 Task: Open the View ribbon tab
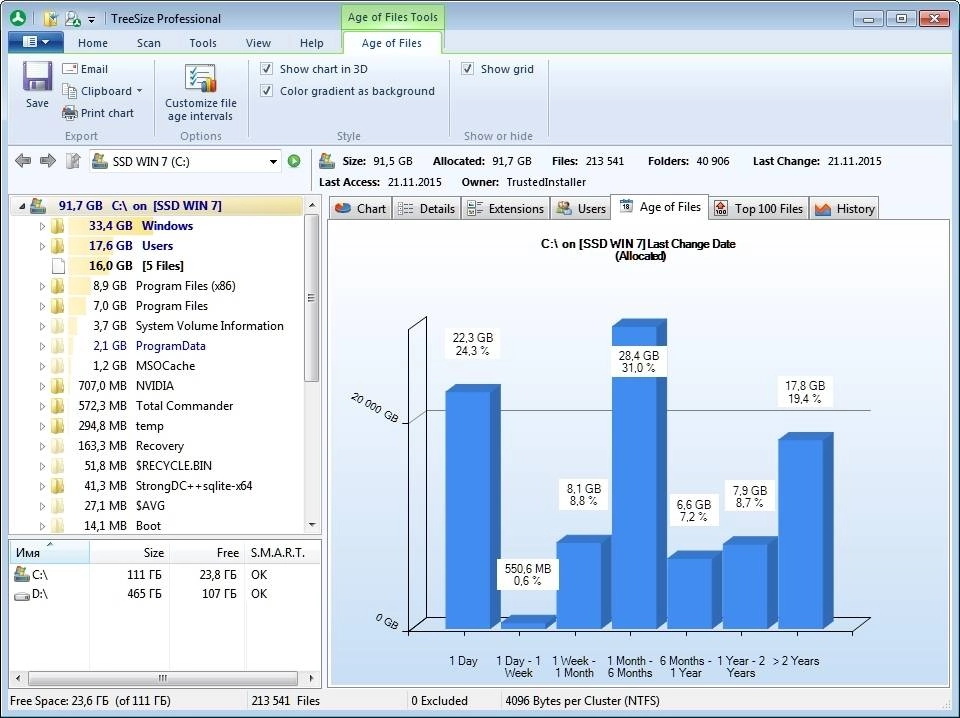258,43
